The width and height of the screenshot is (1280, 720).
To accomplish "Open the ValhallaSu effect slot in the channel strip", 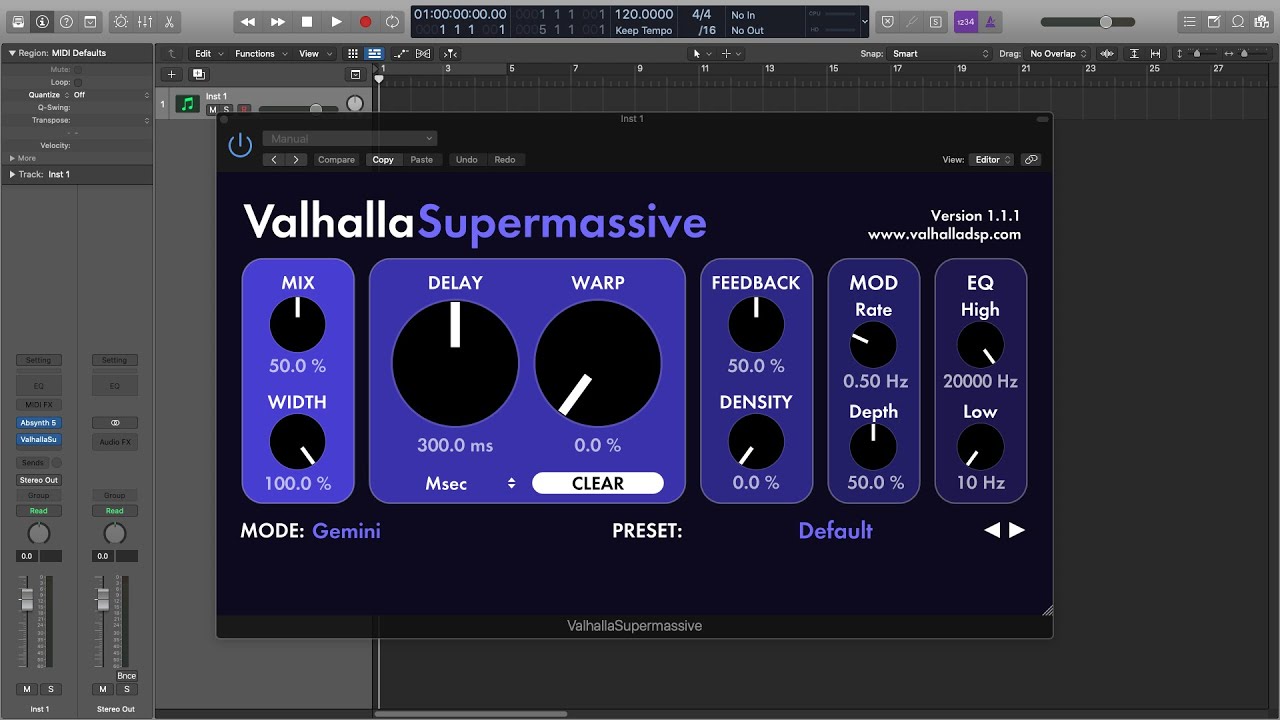I will (x=39, y=439).
